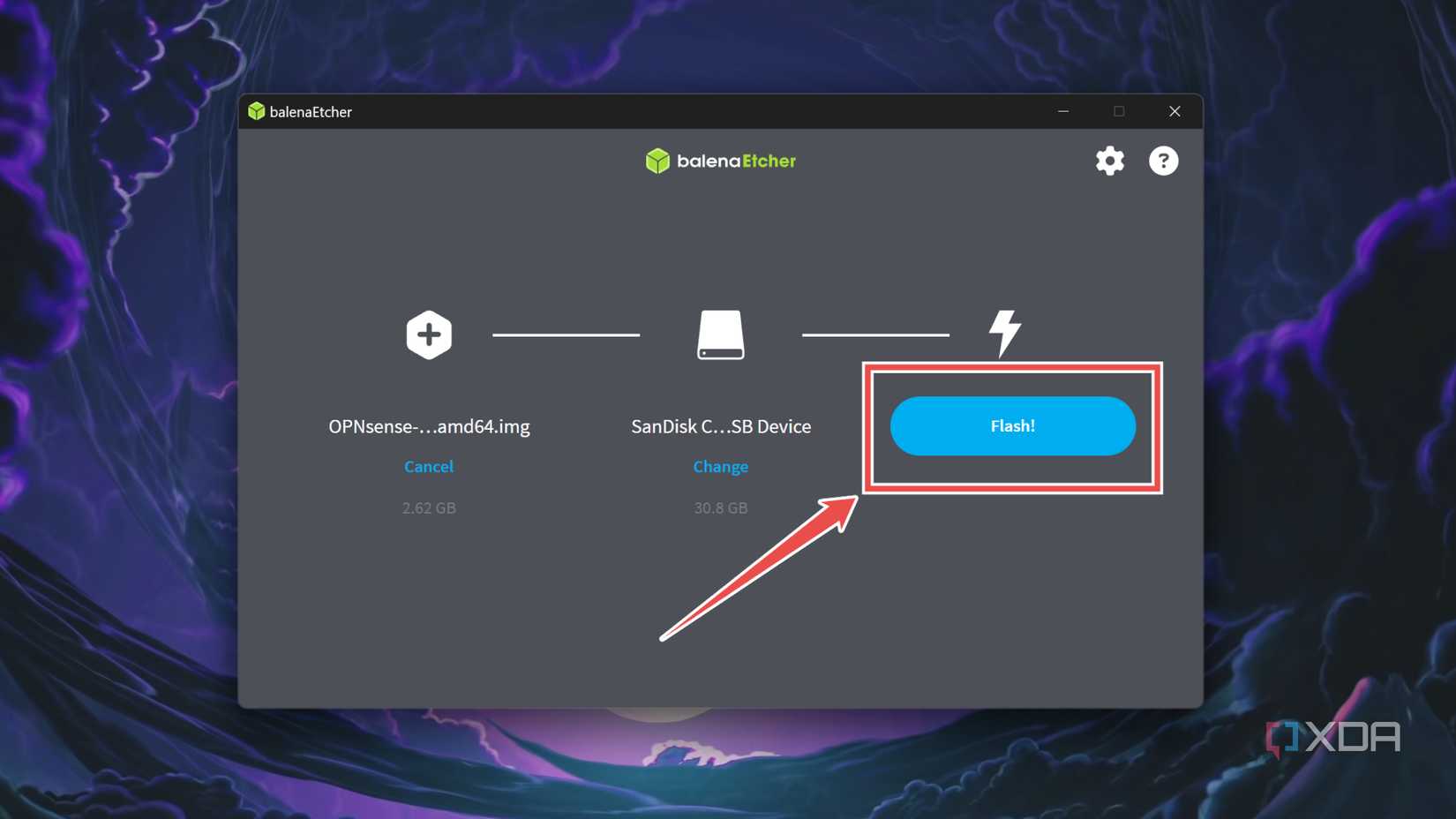Click the line connecting image and drive

point(567,334)
